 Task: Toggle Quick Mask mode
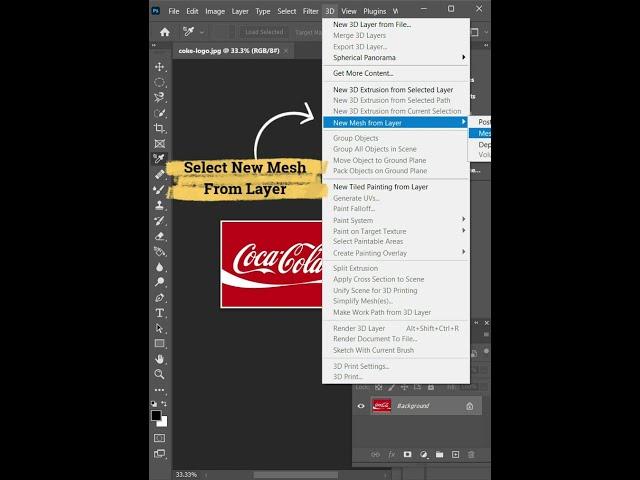click(x=159, y=438)
